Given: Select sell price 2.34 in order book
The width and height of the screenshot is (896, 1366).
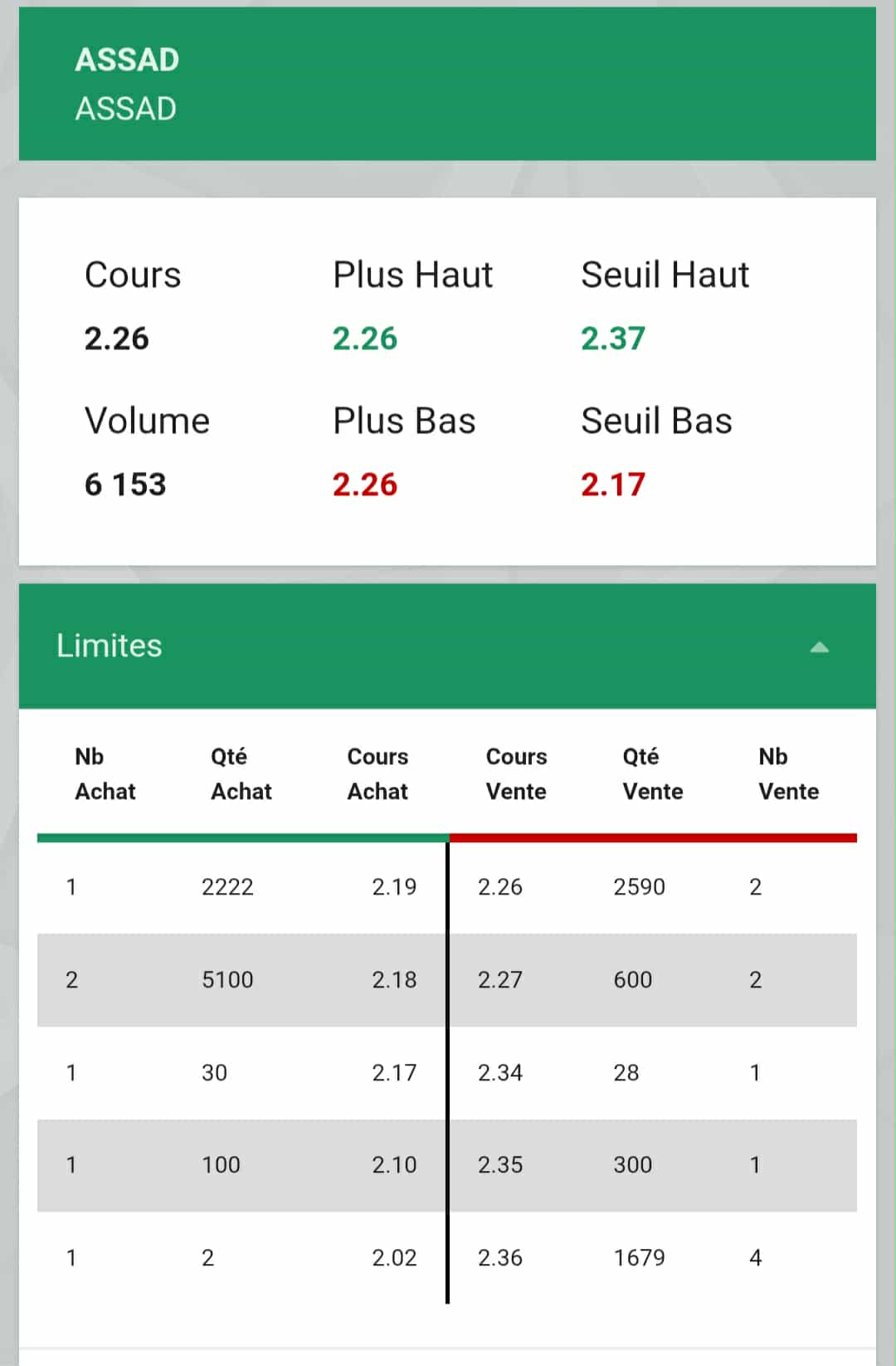Looking at the screenshot, I should click(500, 1073).
